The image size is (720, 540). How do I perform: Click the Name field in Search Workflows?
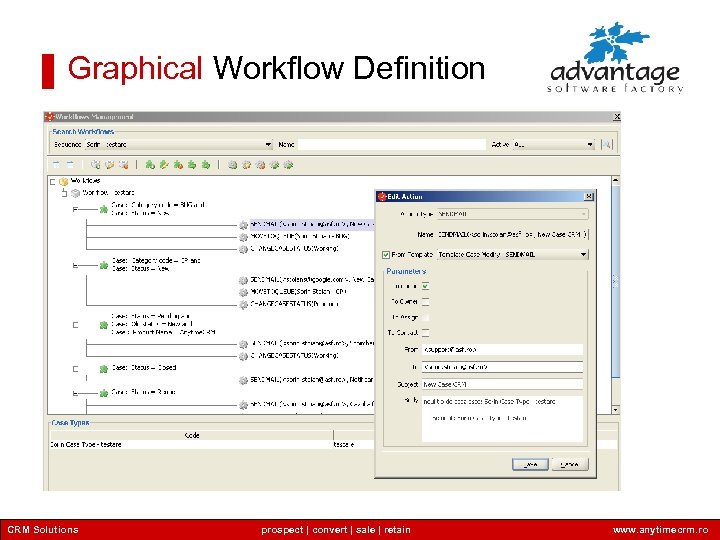pos(392,145)
